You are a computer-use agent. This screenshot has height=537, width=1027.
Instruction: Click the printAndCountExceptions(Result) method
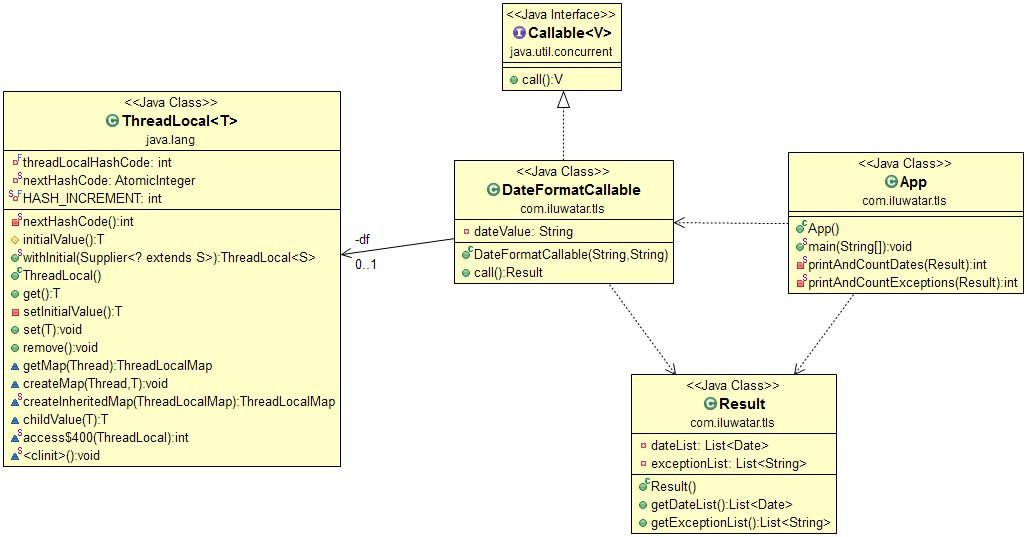[x=912, y=283]
